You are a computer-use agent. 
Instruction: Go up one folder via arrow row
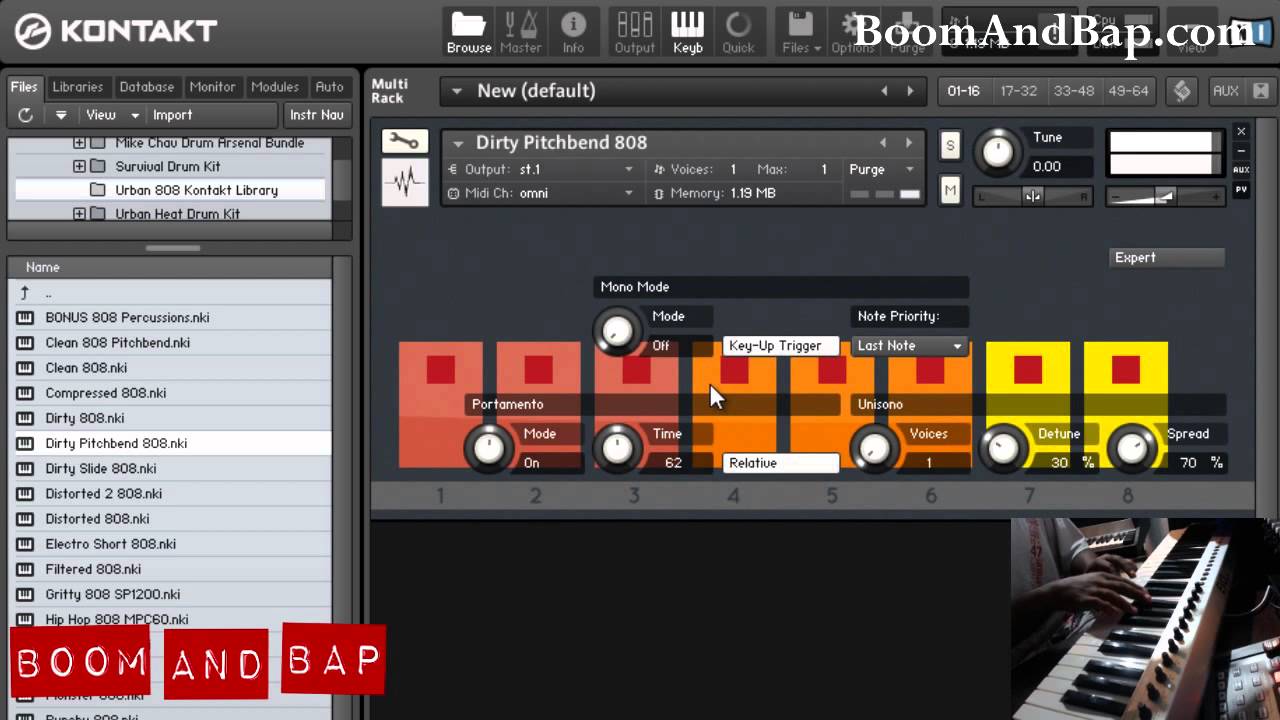pyautogui.click(x=170, y=293)
